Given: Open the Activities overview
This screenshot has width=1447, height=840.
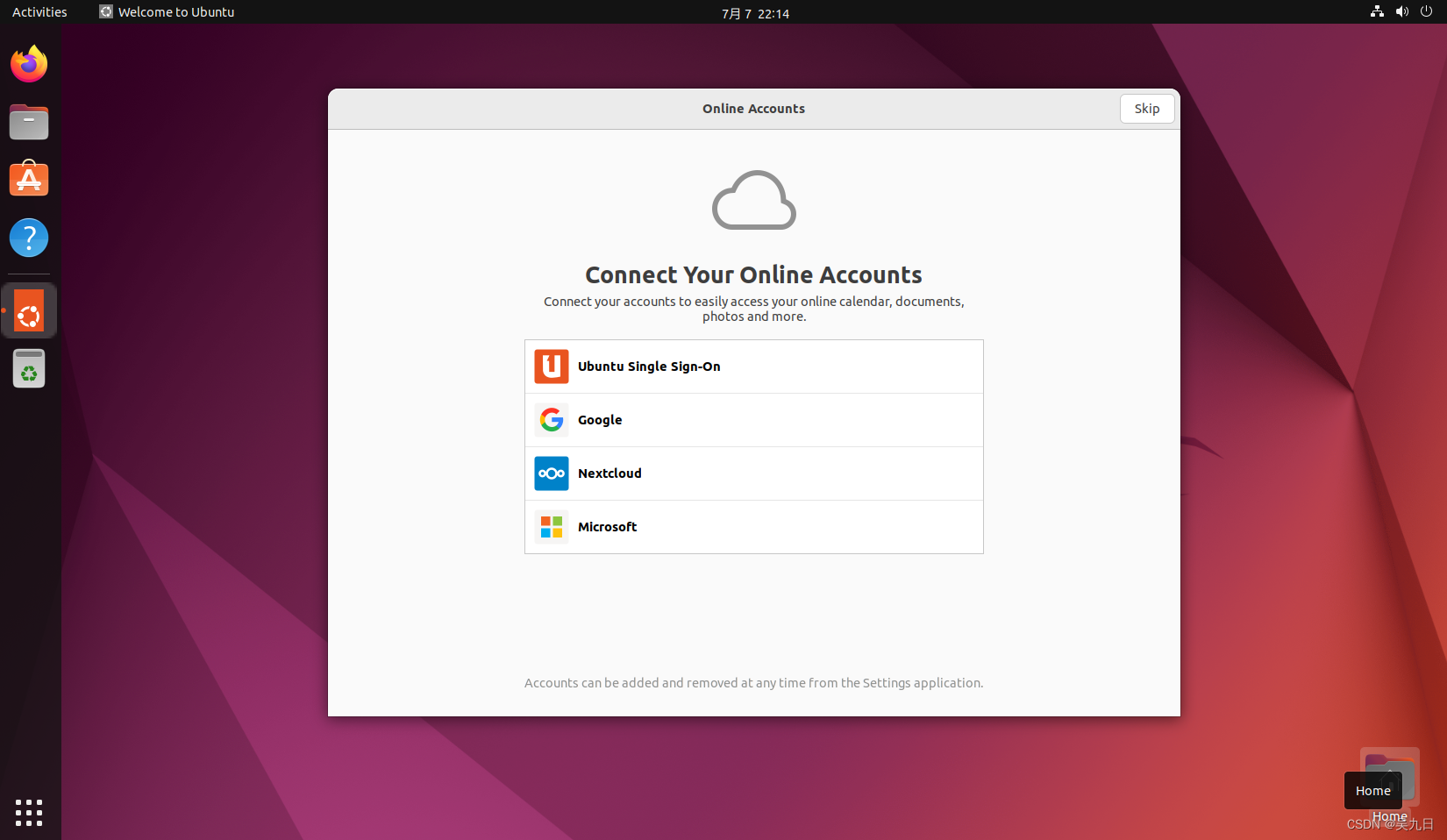Looking at the screenshot, I should click(x=39, y=12).
